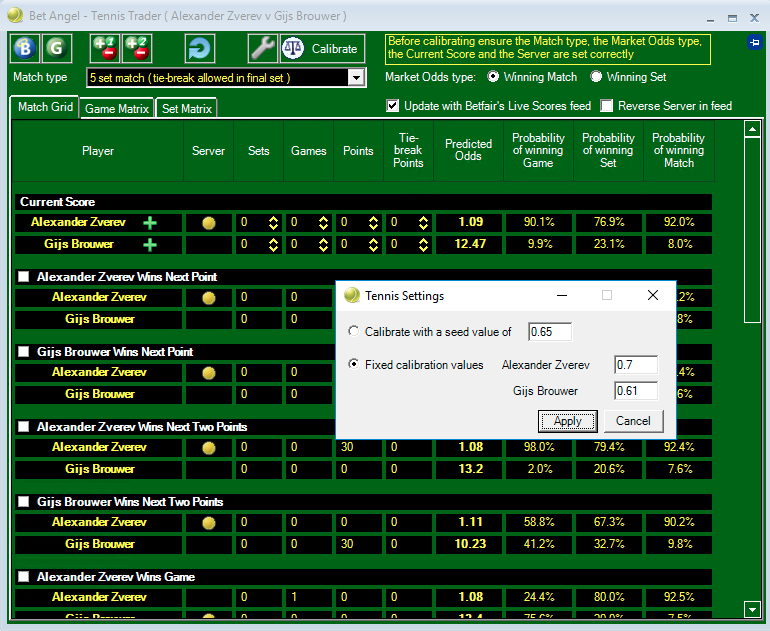The width and height of the screenshot is (770, 631).
Task: Click Zverev match win probability 92.0%
Action: pyautogui.click(x=679, y=222)
